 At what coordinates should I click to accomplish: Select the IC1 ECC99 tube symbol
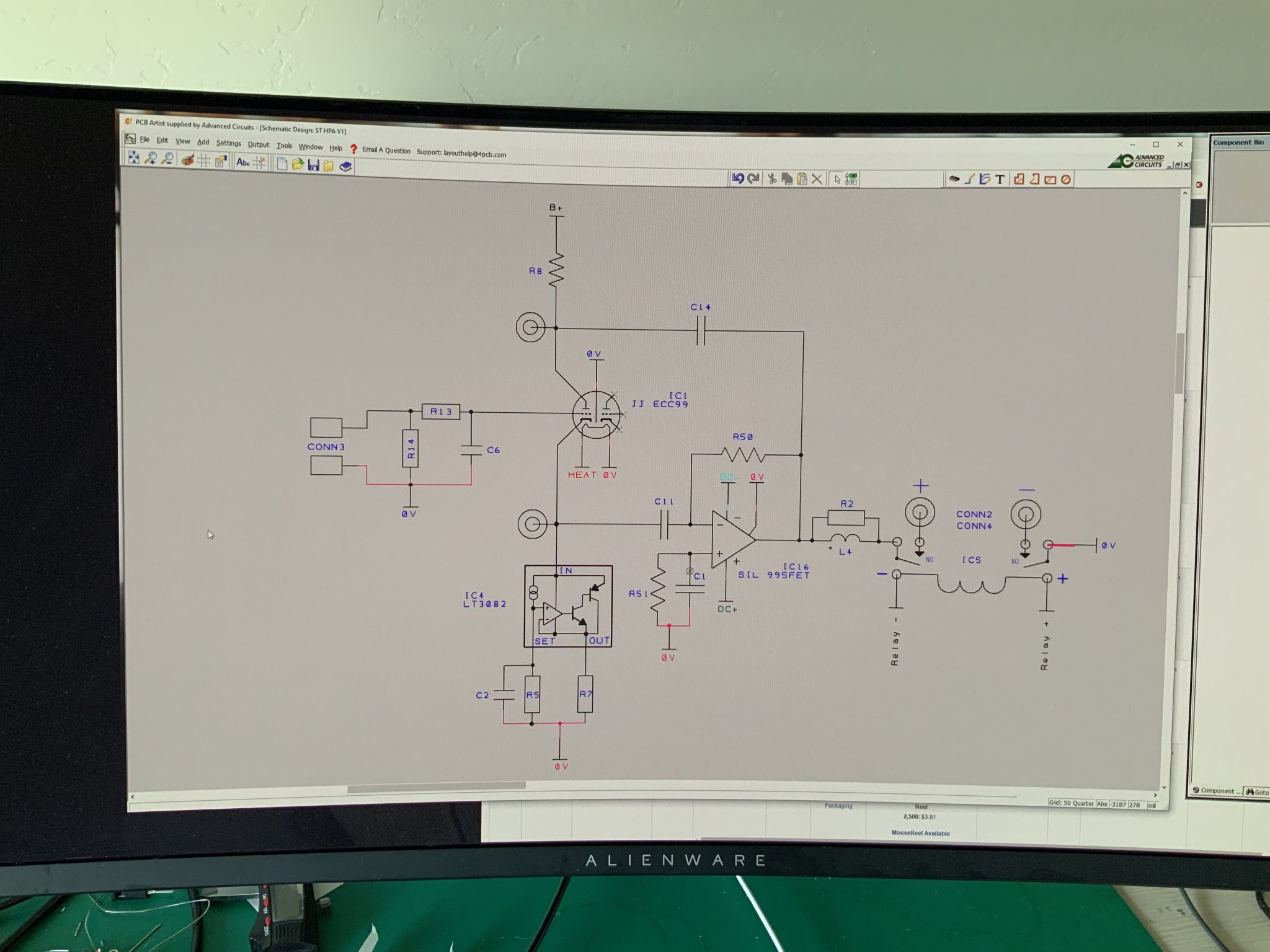(x=596, y=415)
